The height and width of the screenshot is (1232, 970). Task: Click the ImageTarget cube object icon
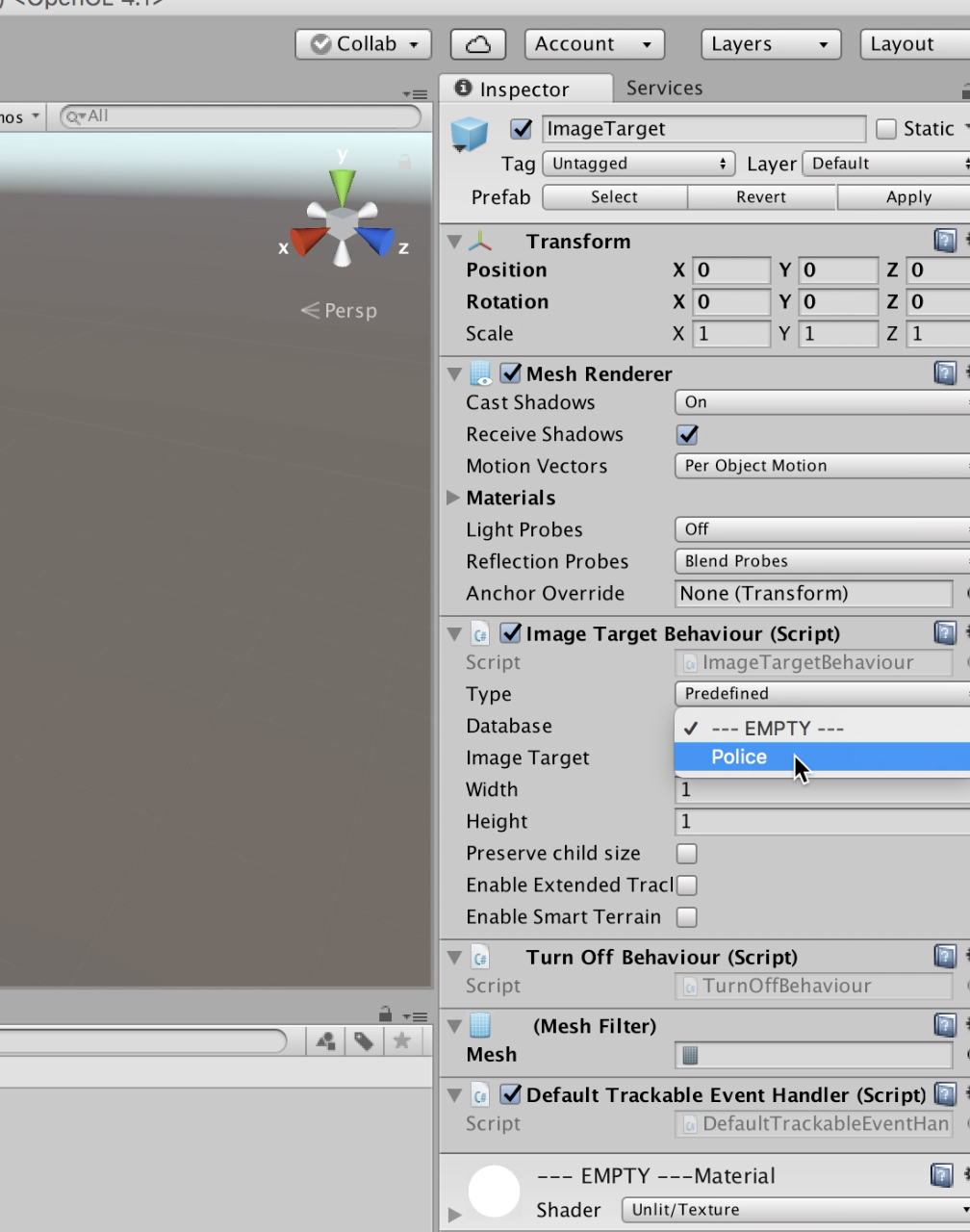pos(470,133)
